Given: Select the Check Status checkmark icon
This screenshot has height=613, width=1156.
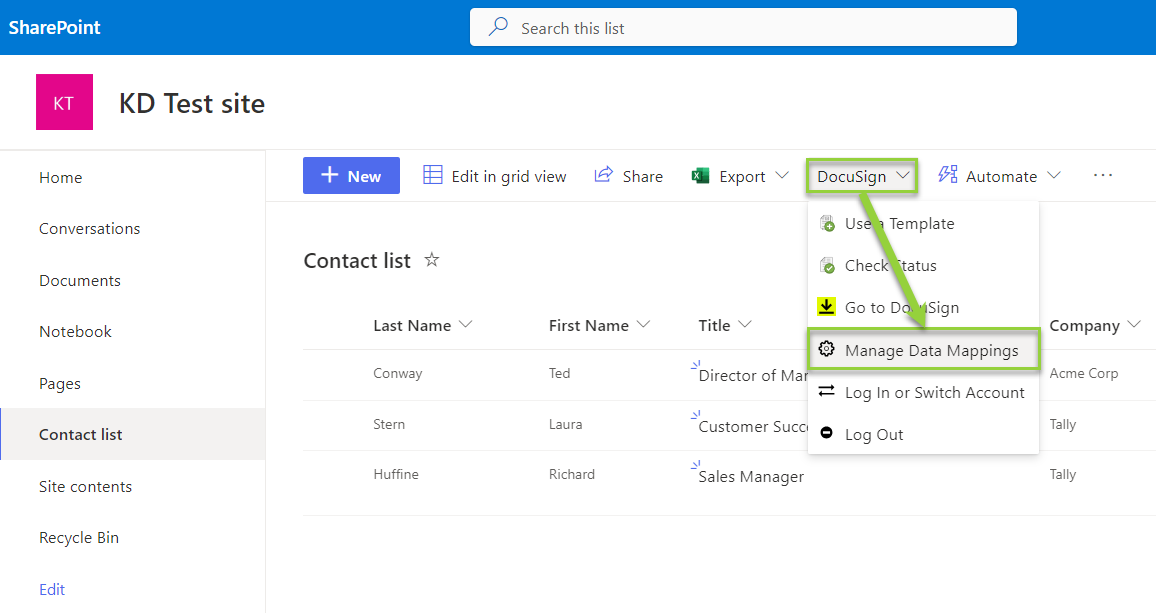Looking at the screenshot, I should 827,265.
